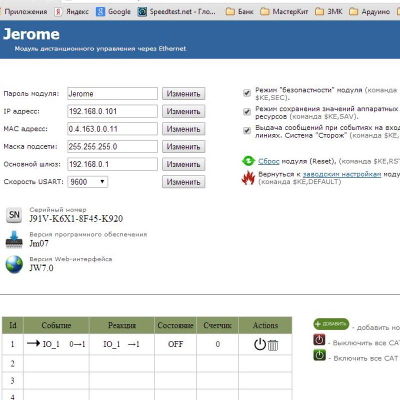Click the Jerome page title

pos(31,34)
